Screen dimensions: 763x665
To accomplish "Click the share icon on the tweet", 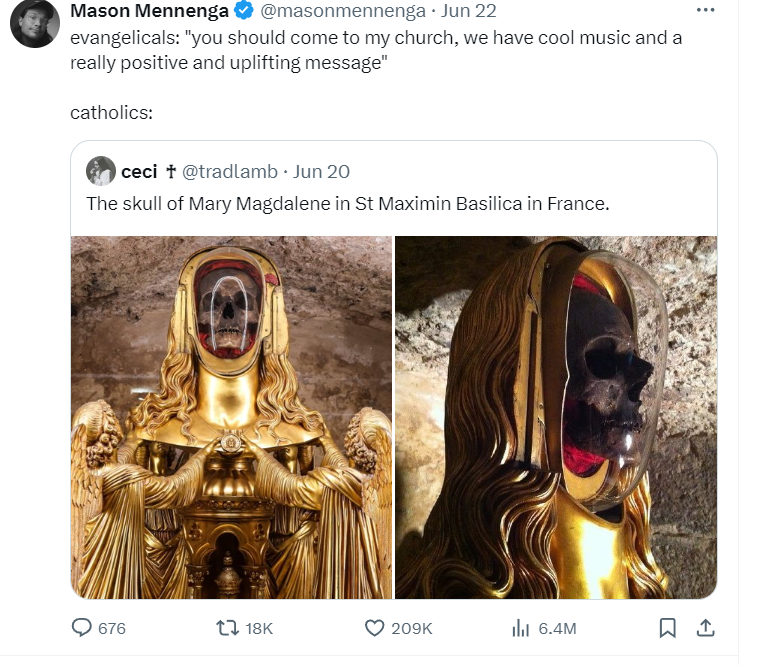I will coord(705,628).
